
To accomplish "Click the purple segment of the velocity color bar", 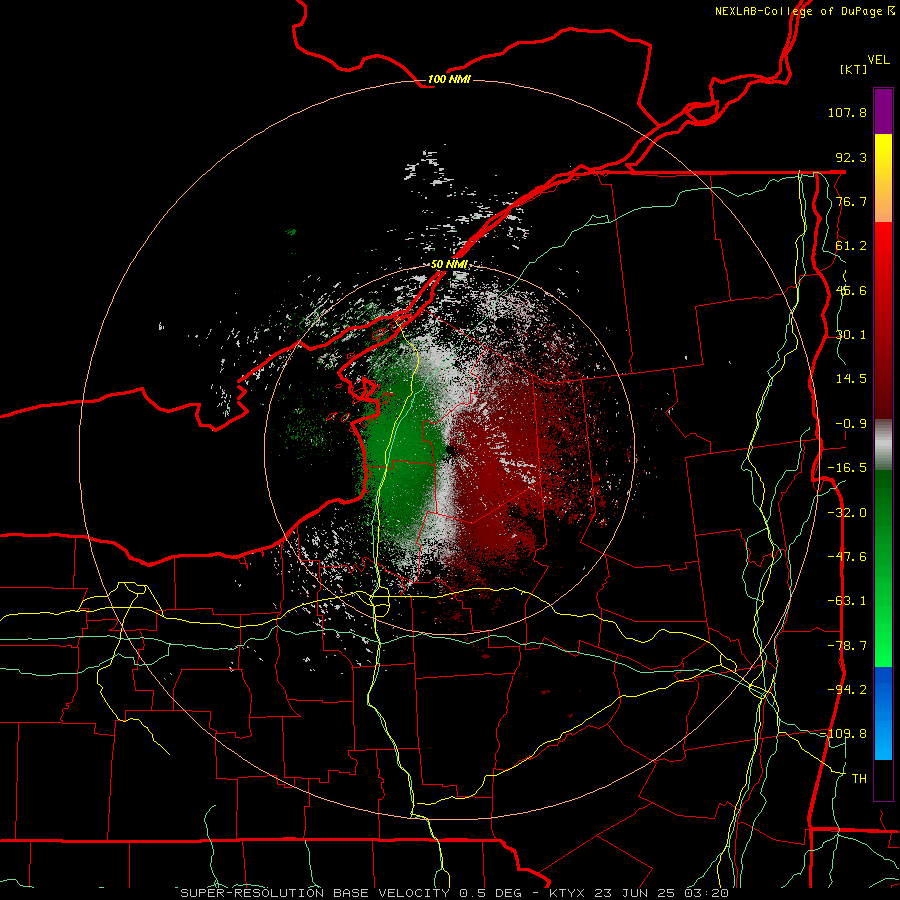I will [883, 111].
